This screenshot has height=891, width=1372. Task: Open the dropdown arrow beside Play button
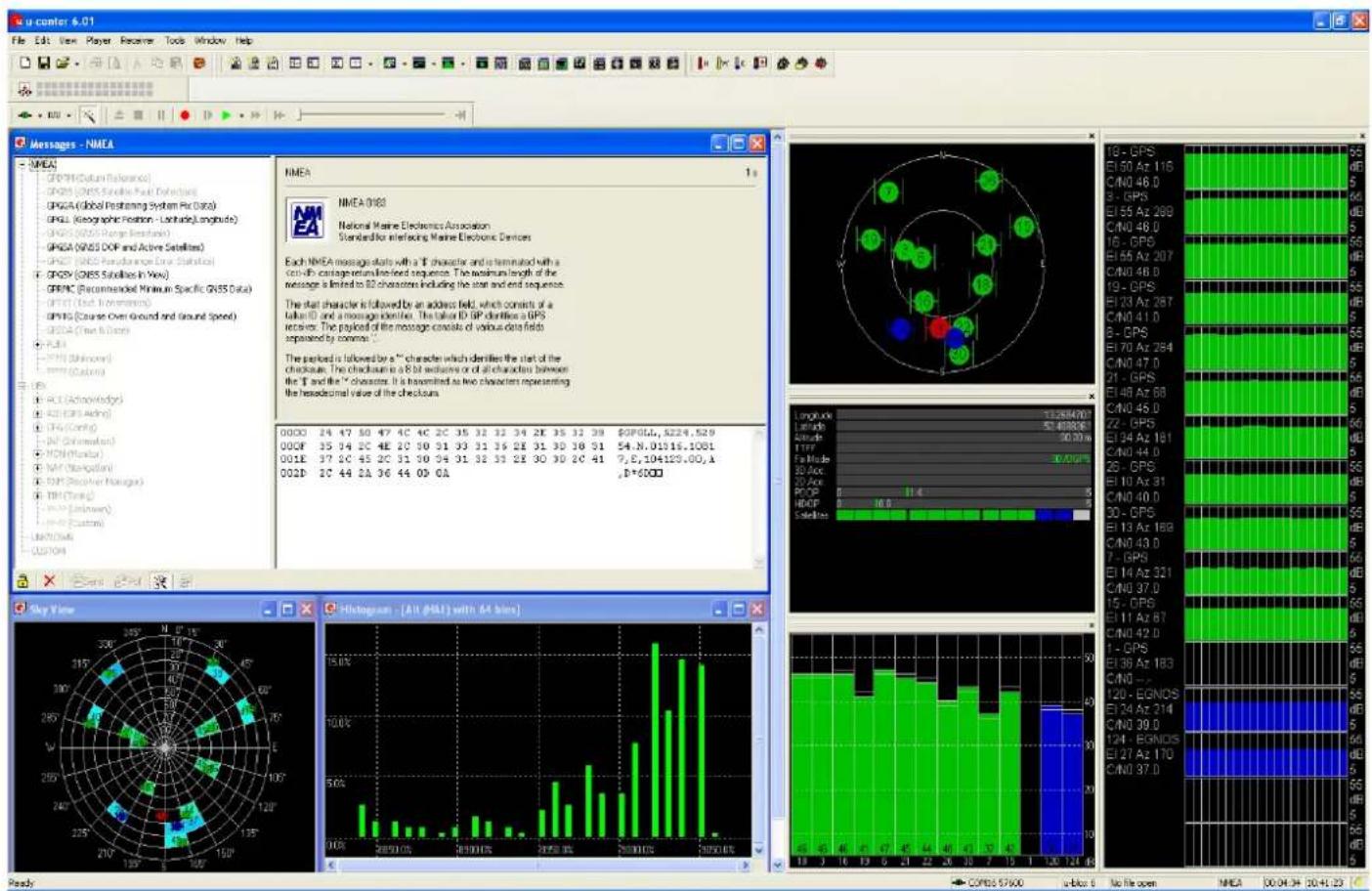tap(241, 115)
